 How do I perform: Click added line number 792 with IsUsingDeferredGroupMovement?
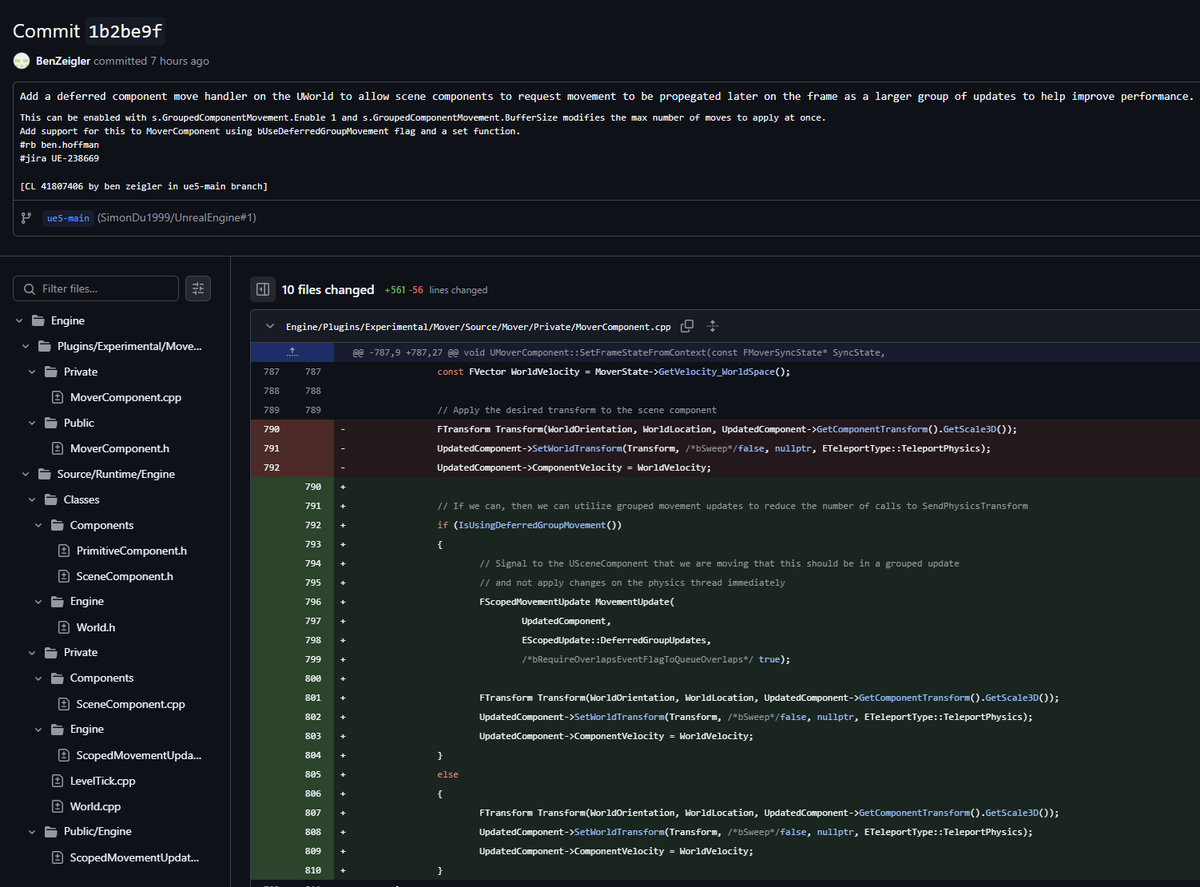[313, 524]
